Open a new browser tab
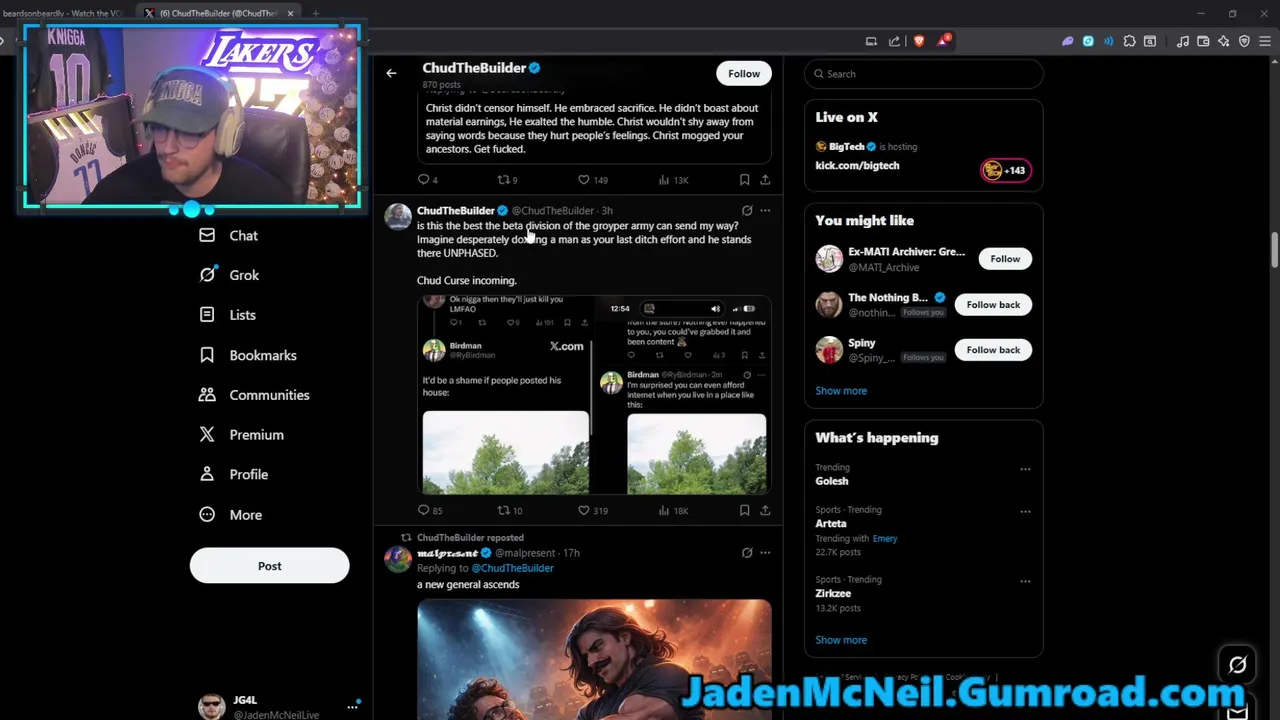This screenshot has width=1280, height=720. click(315, 13)
